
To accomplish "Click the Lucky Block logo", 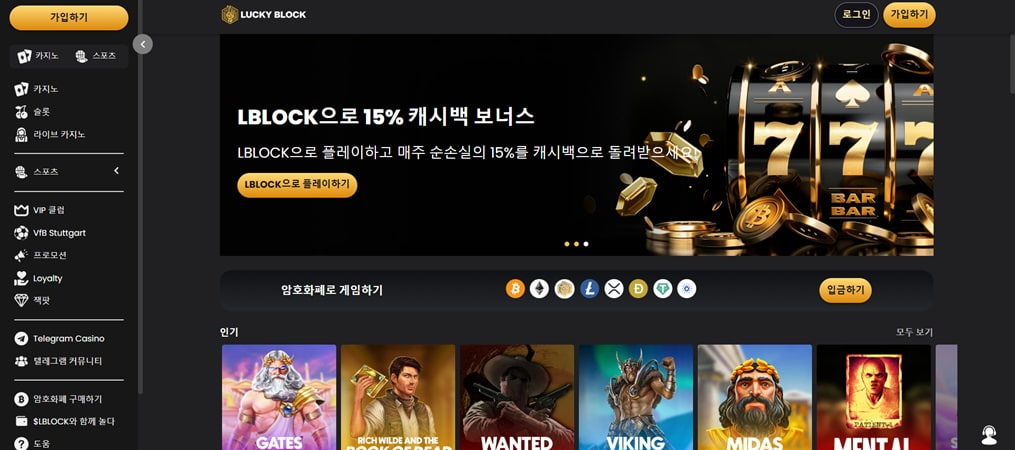I will click(x=263, y=14).
